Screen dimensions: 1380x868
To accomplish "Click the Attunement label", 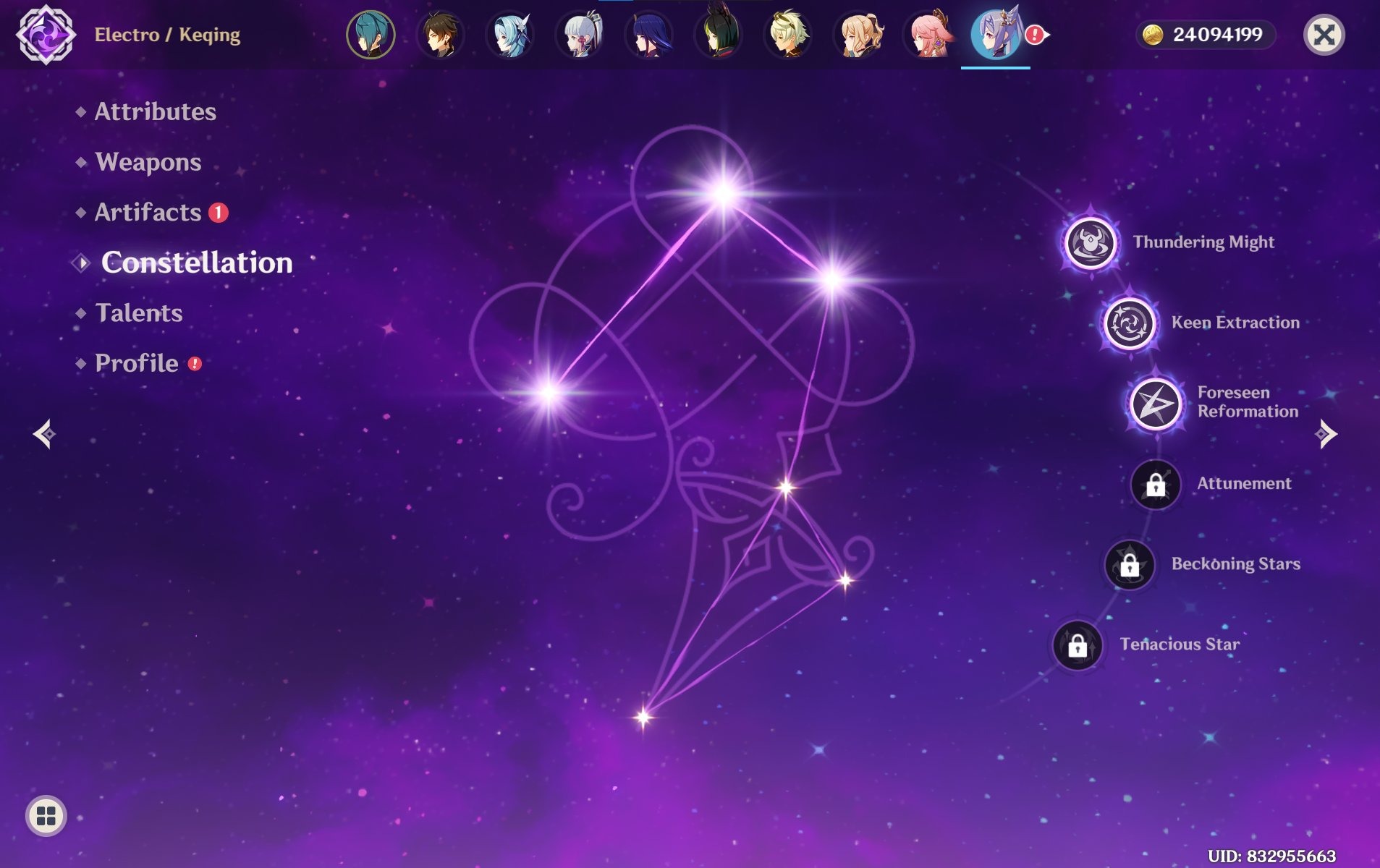I will tap(1244, 483).
